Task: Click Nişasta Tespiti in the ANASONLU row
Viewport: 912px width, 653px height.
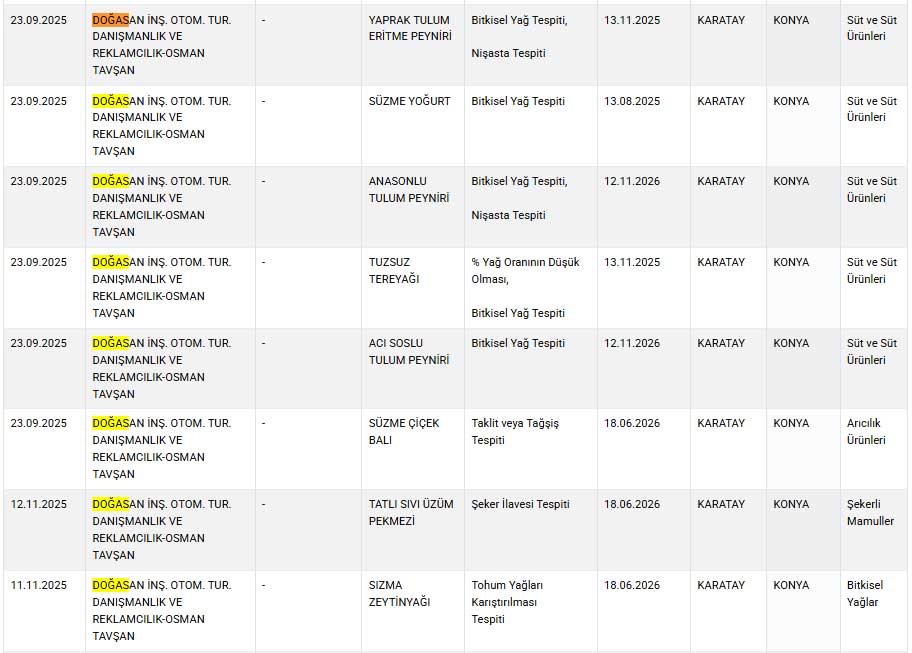Action: click(x=508, y=215)
